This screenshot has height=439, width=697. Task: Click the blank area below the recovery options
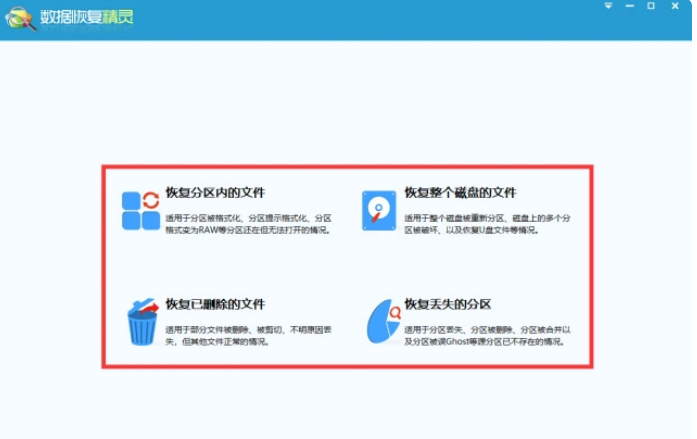(348, 405)
